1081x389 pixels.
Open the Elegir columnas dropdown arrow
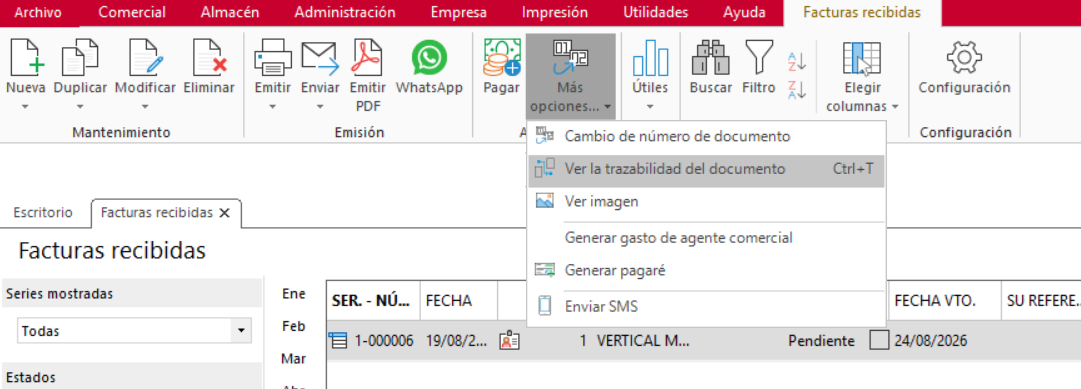pos(895,107)
